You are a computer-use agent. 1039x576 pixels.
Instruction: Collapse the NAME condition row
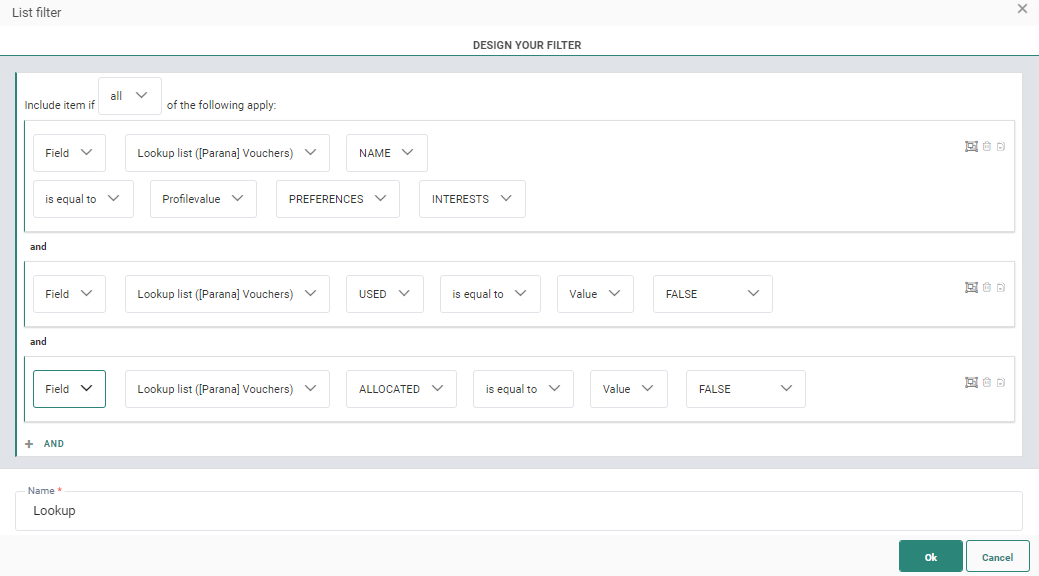1001,146
